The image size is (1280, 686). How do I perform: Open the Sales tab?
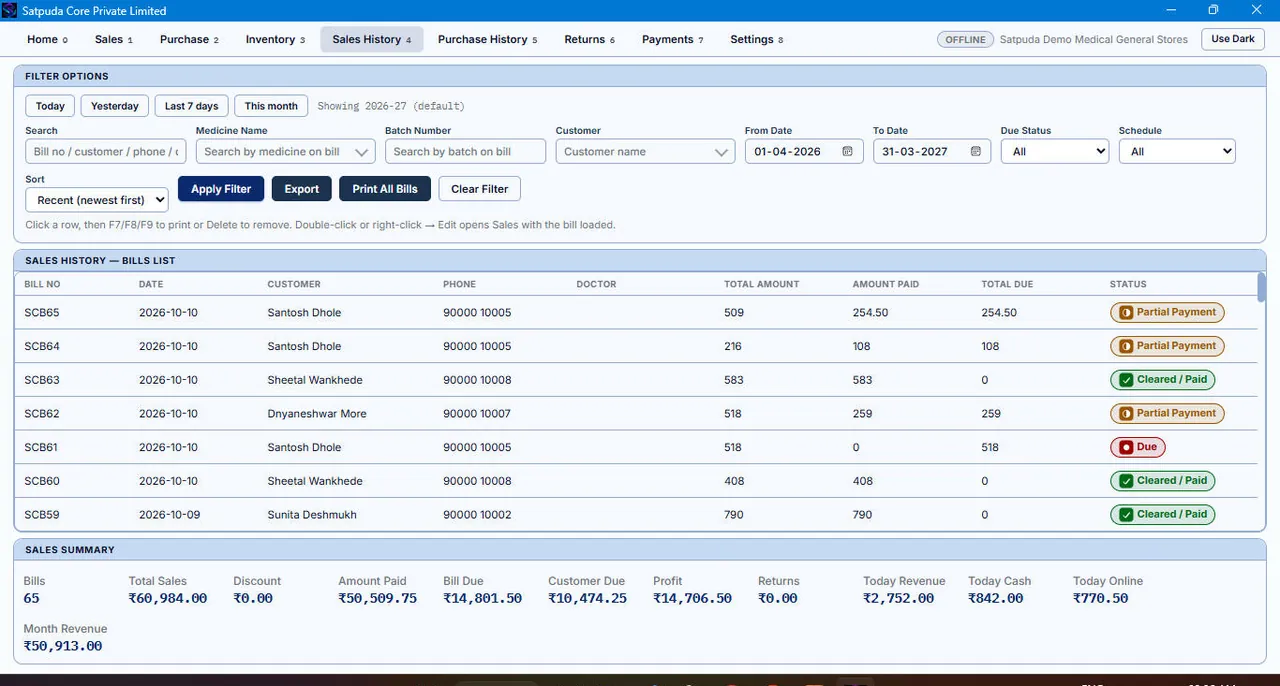[x=114, y=39]
